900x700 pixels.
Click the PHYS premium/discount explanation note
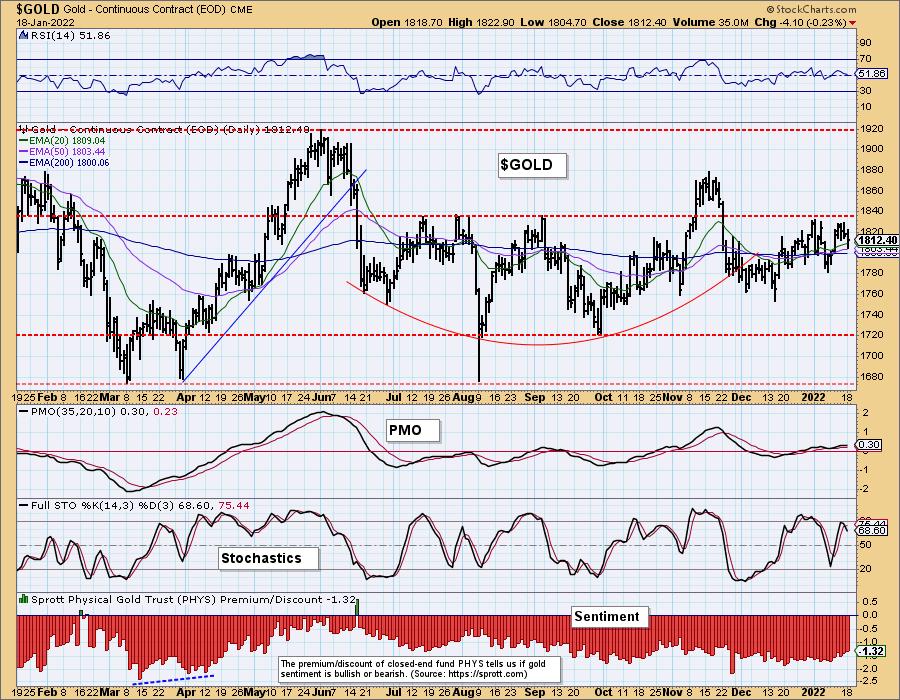coord(420,669)
